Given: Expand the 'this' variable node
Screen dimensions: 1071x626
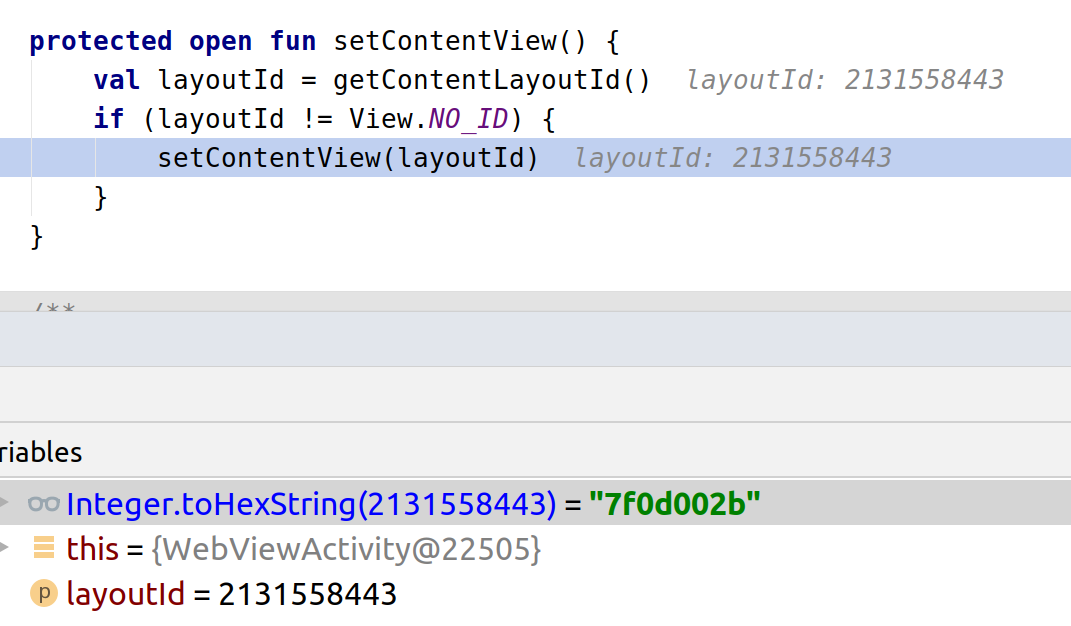Looking at the screenshot, I should [5, 548].
